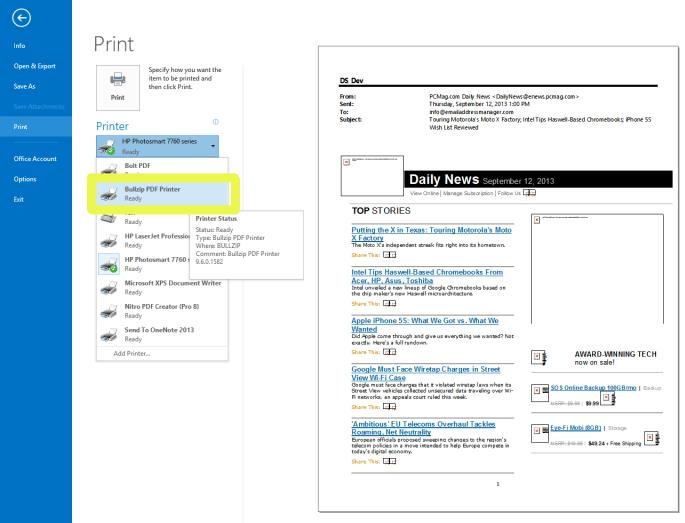Click View Online link under Daily News
This screenshot has width=685, height=523.
coord(424,193)
